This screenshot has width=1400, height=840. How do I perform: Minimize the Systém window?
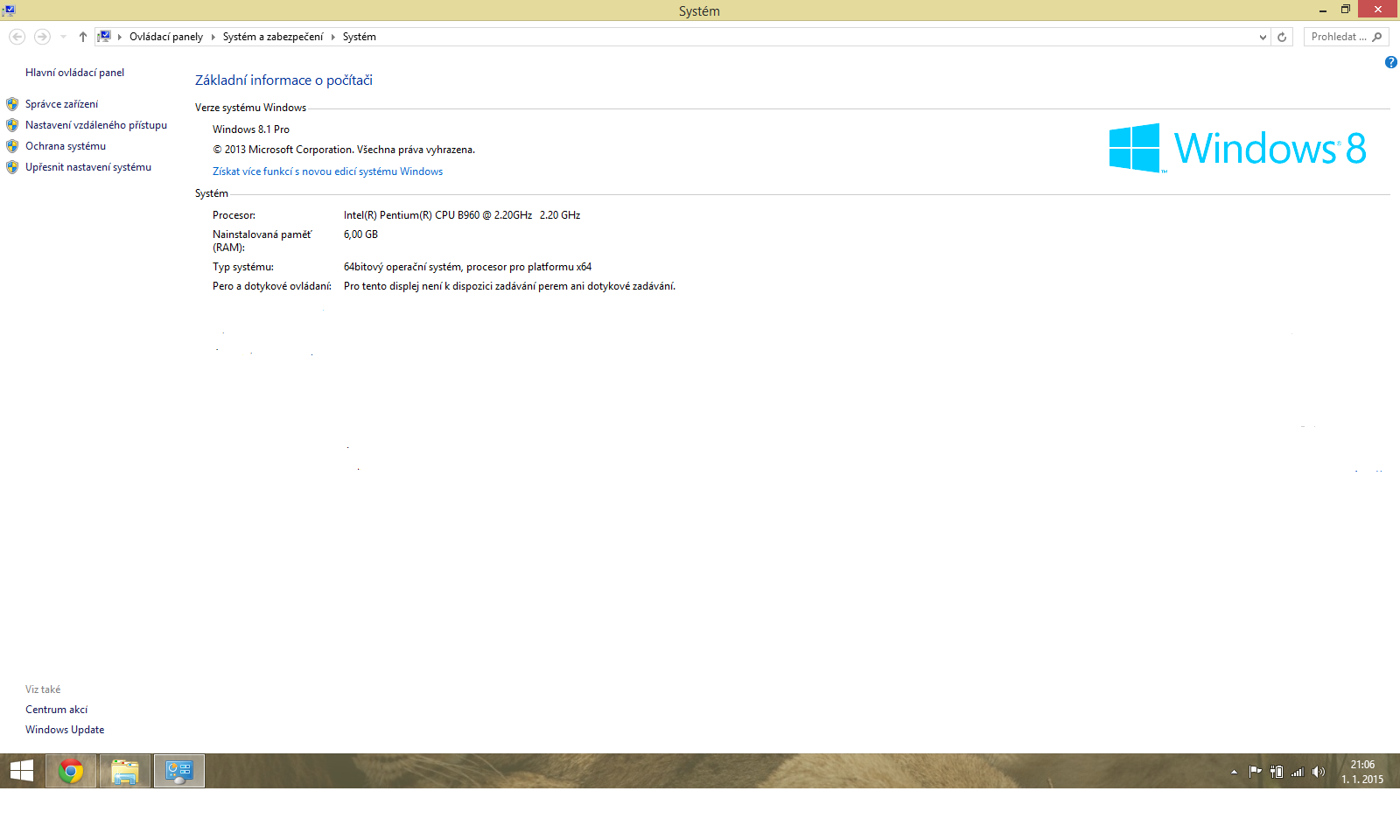tap(1323, 10)
